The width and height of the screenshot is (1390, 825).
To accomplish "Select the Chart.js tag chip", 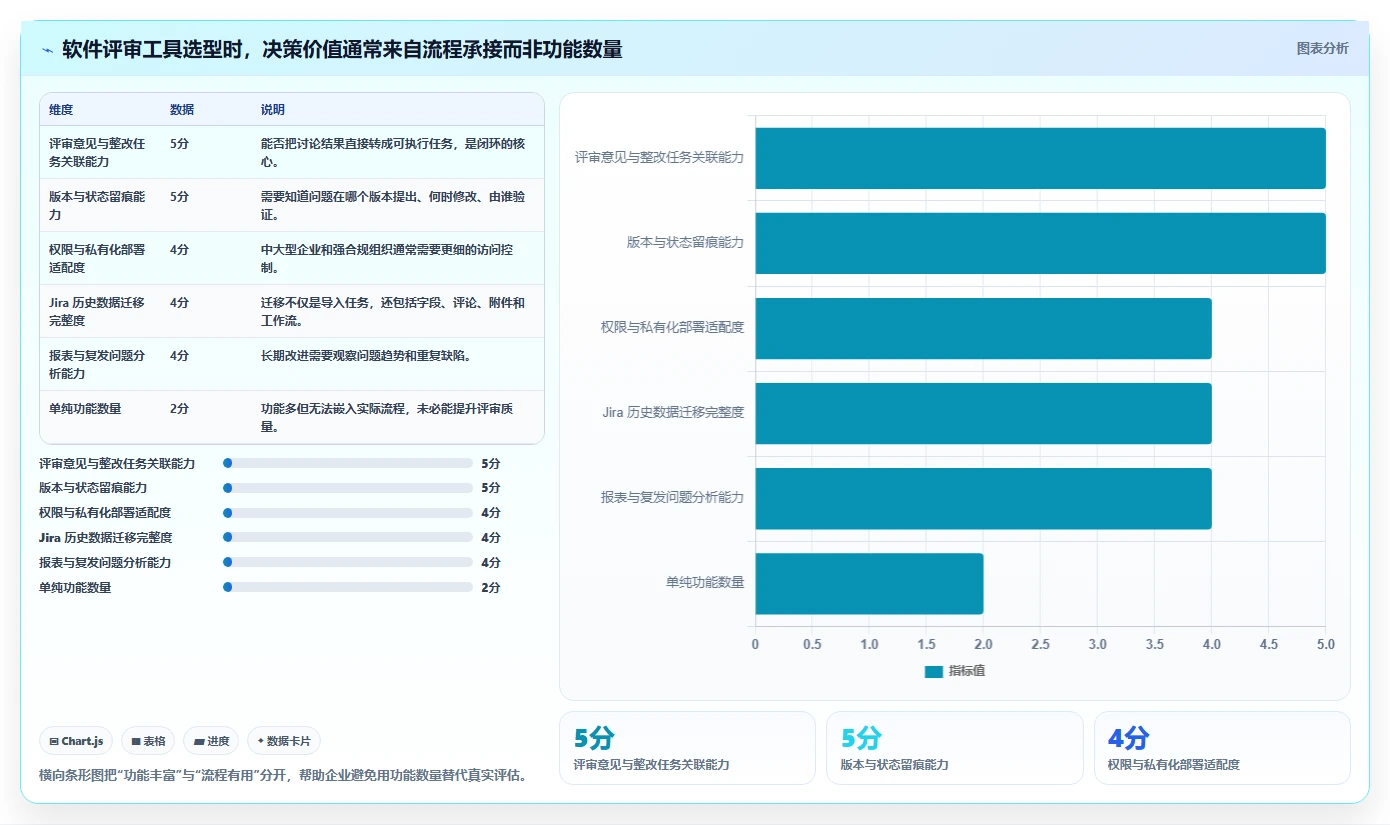I will click(76, 741).
